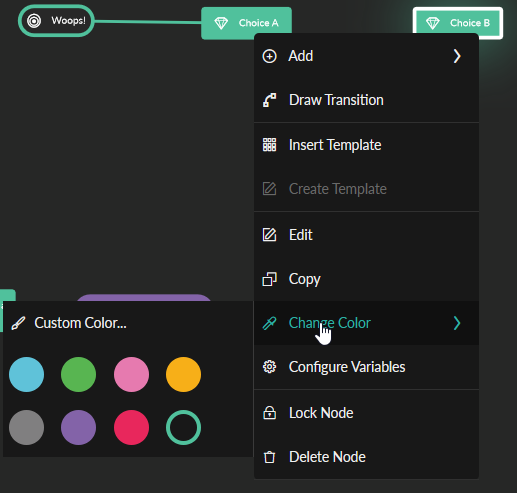Click the Draw Transition path icon
The height and width of the screenshot is (493, 517).
(269, 100)
